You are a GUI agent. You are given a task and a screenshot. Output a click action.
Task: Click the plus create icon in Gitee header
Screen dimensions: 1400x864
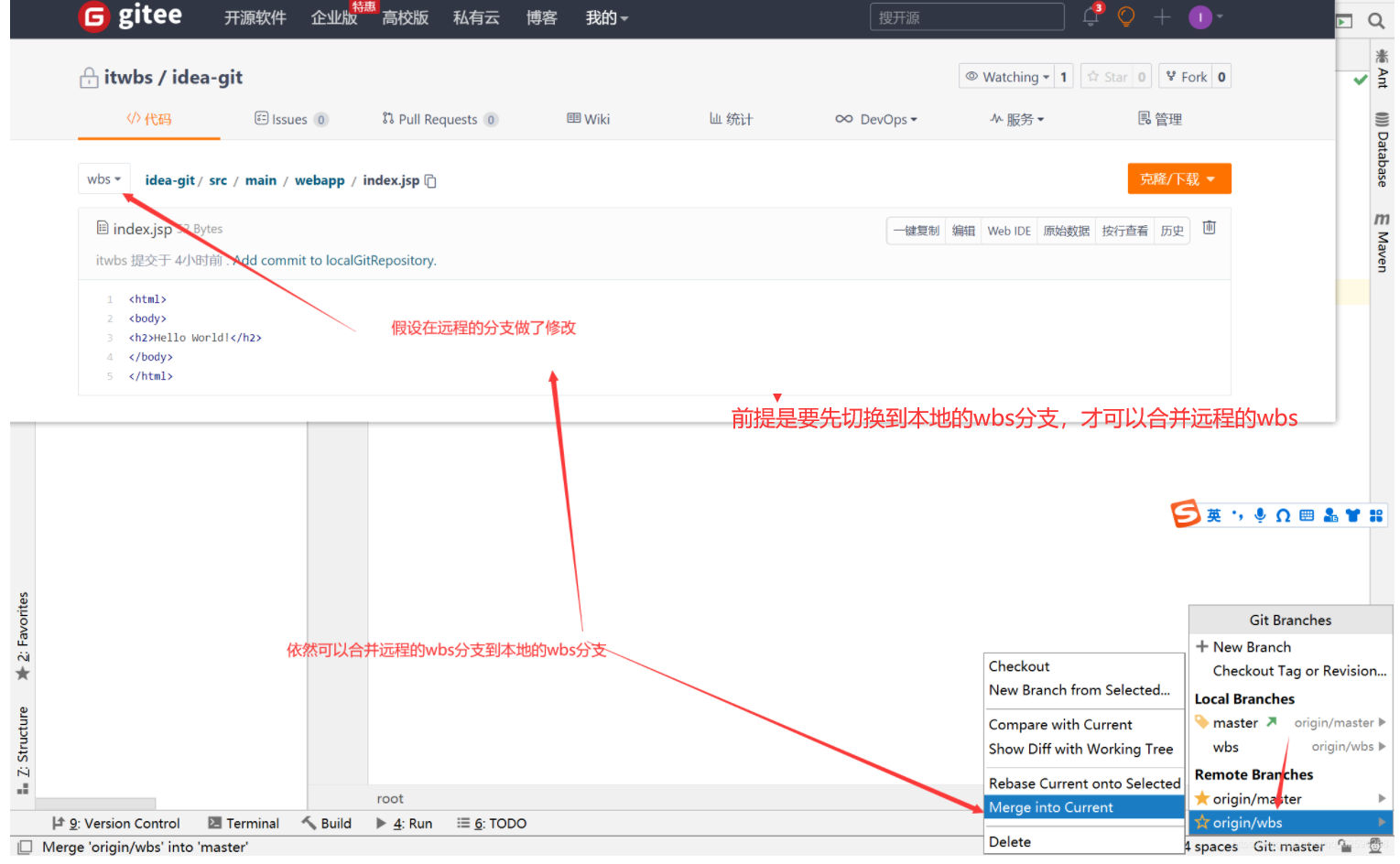pos(1162,16)
